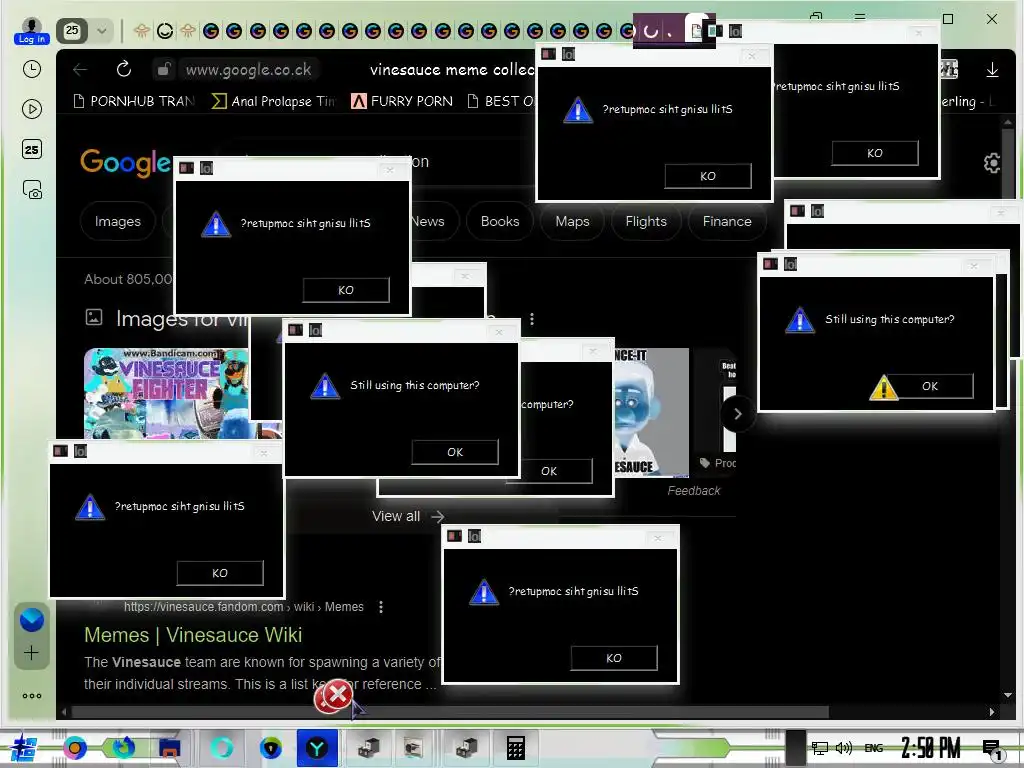The height and width of the screenshot is (768, 1024).
Task: Click the yellow warning triangle in right dialog
Action: coord(884,387)
